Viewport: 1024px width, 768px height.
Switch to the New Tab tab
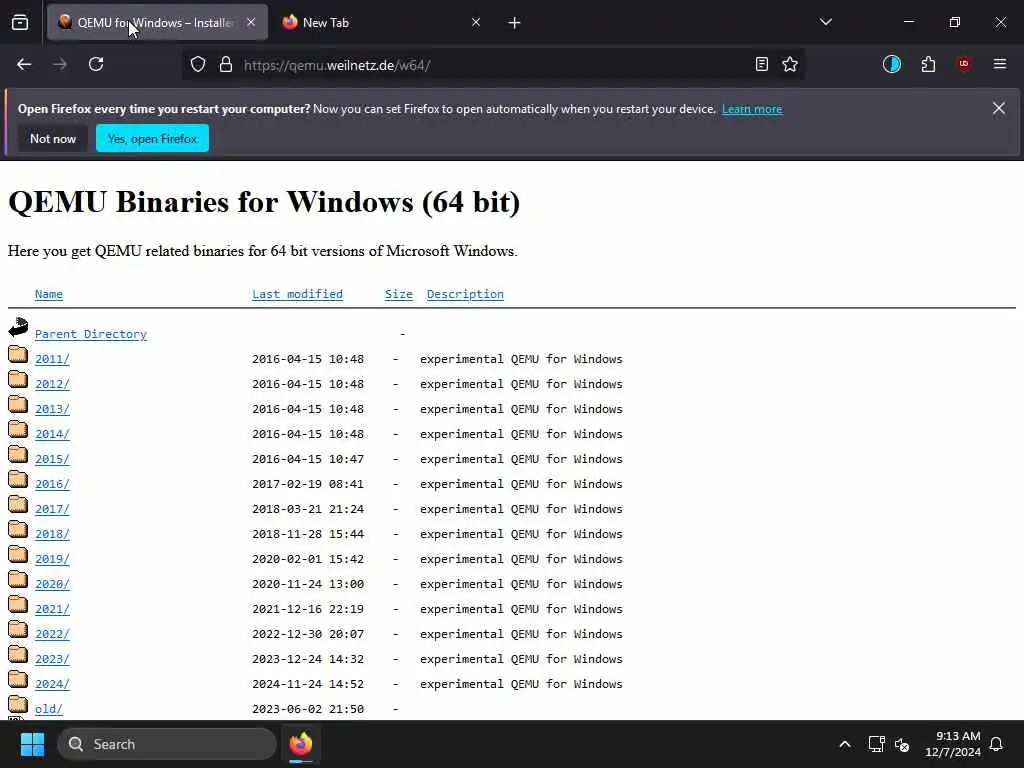(x=382, y=22)
